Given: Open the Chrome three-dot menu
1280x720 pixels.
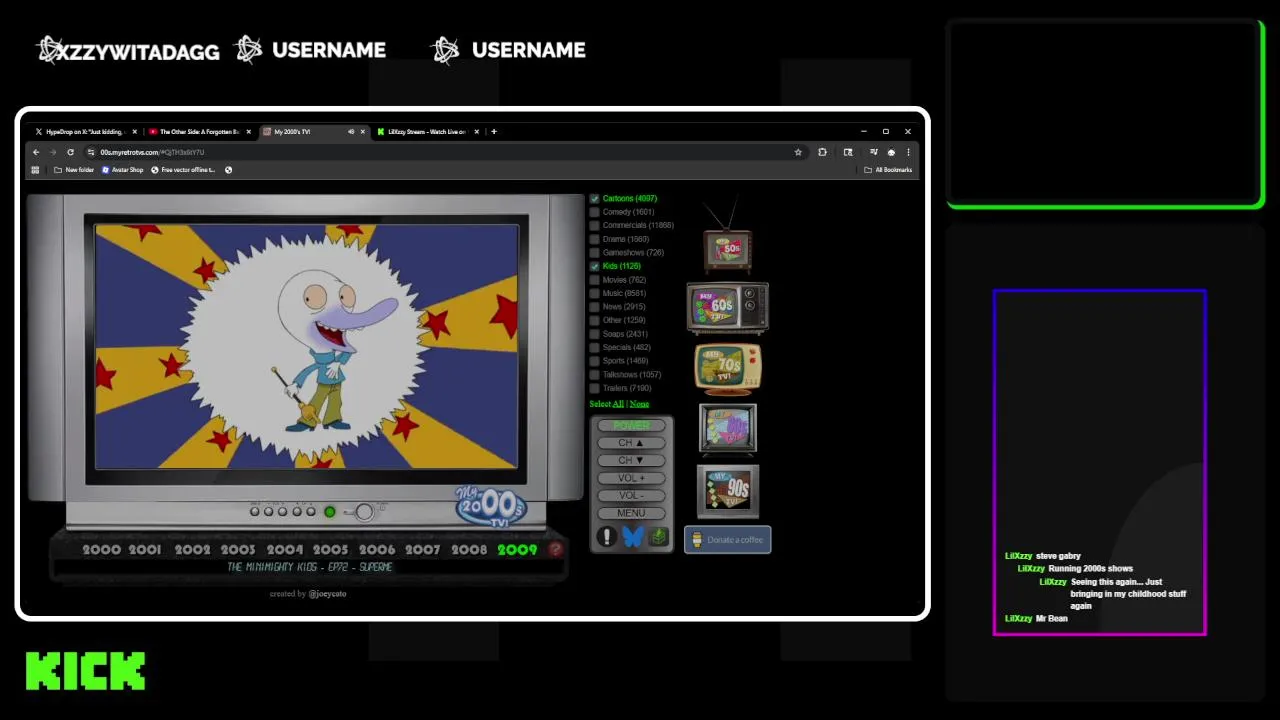Looking at the screenshot, I should (908, 152).
